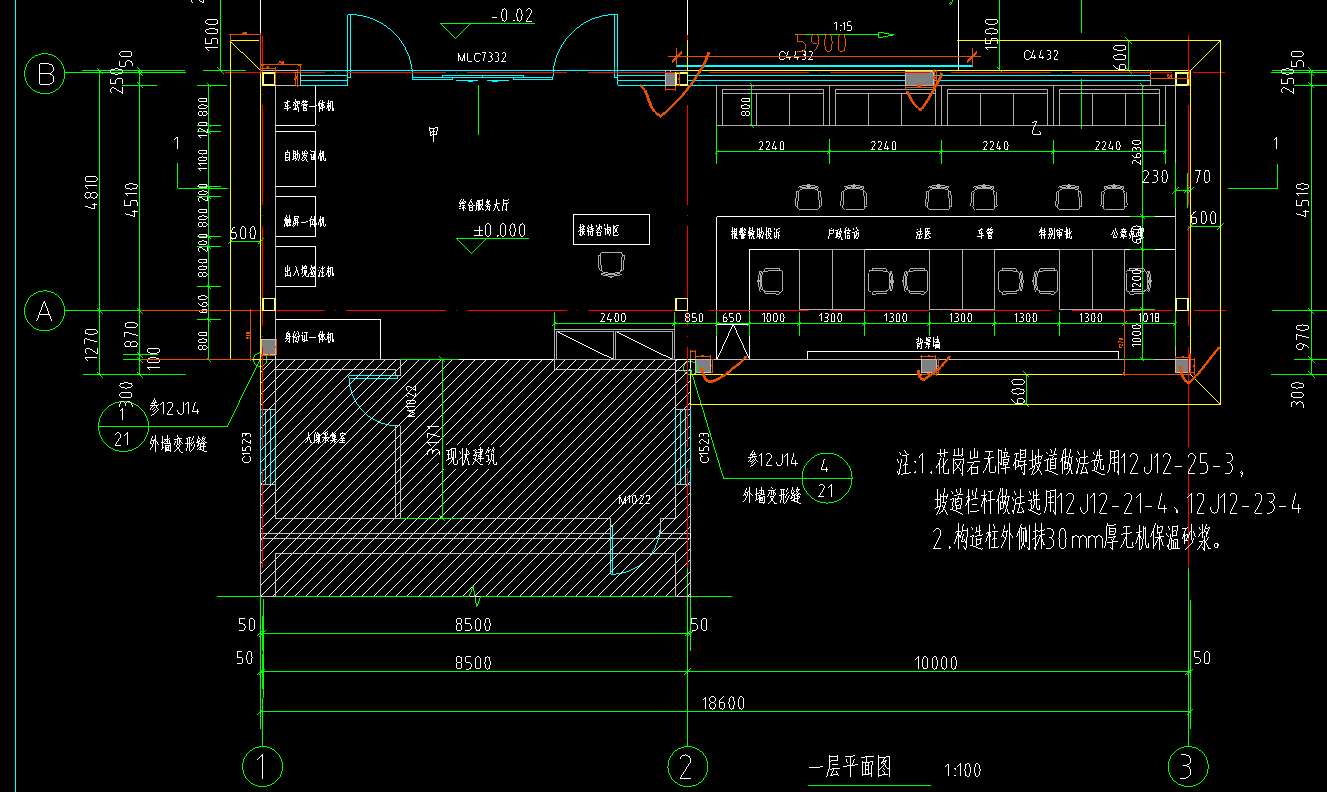Click the MLC7332 door-window label
Image resolution: width=1327 pixels, height=792 pixels.
(481, 57)
